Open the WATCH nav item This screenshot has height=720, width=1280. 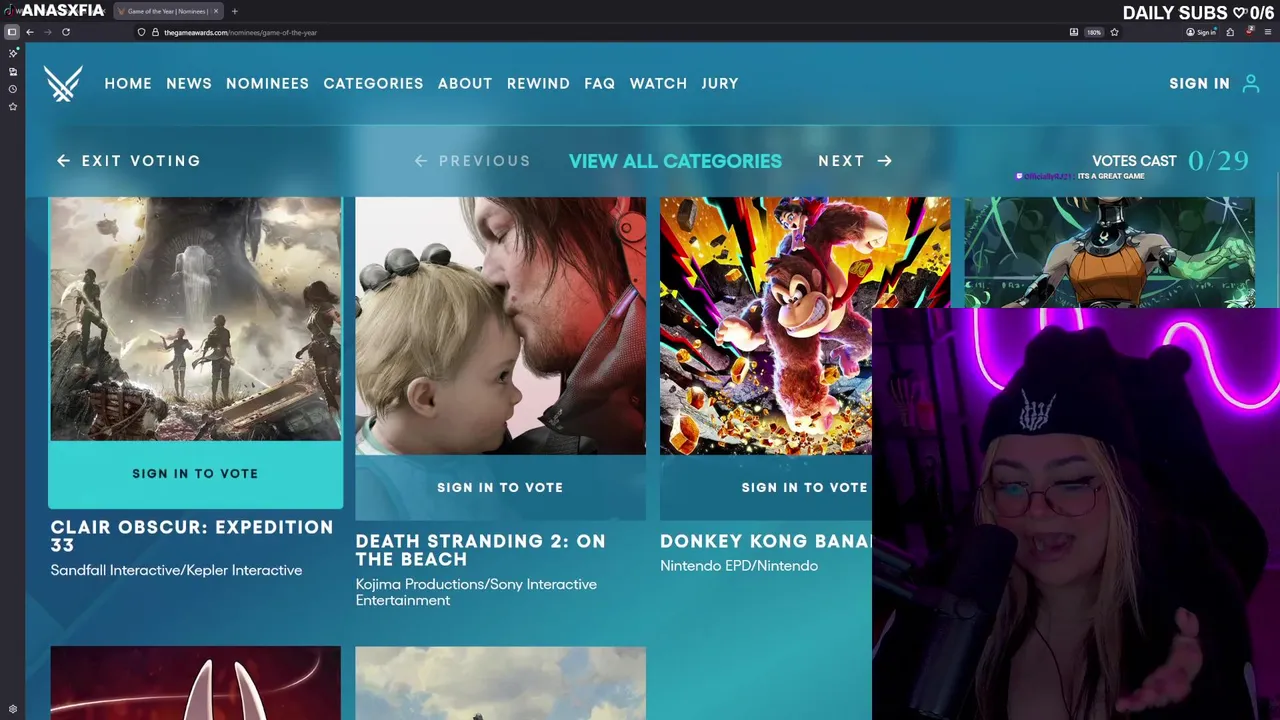(658, 84)
